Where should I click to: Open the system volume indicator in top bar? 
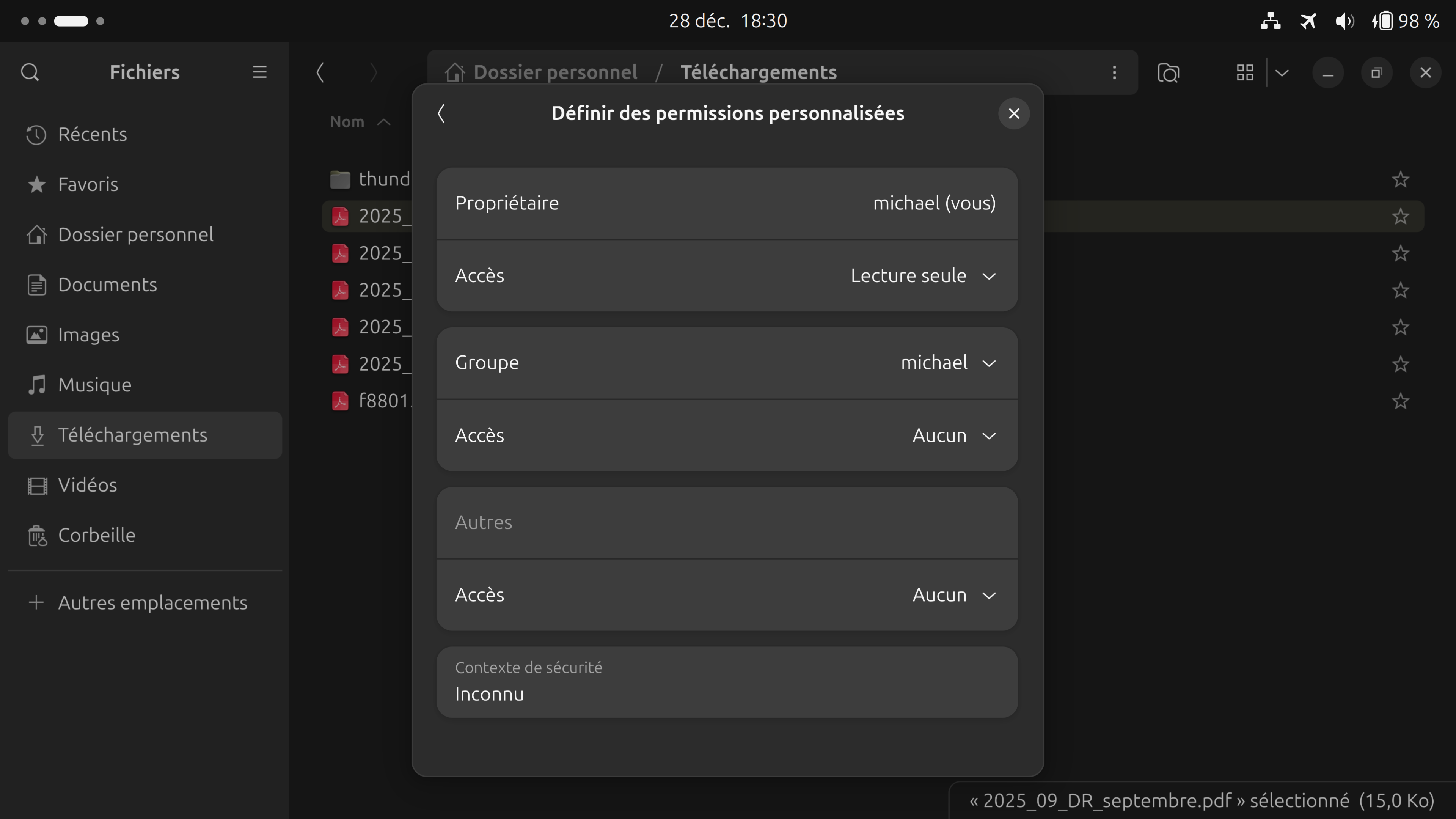click(x=1344, y=22)
